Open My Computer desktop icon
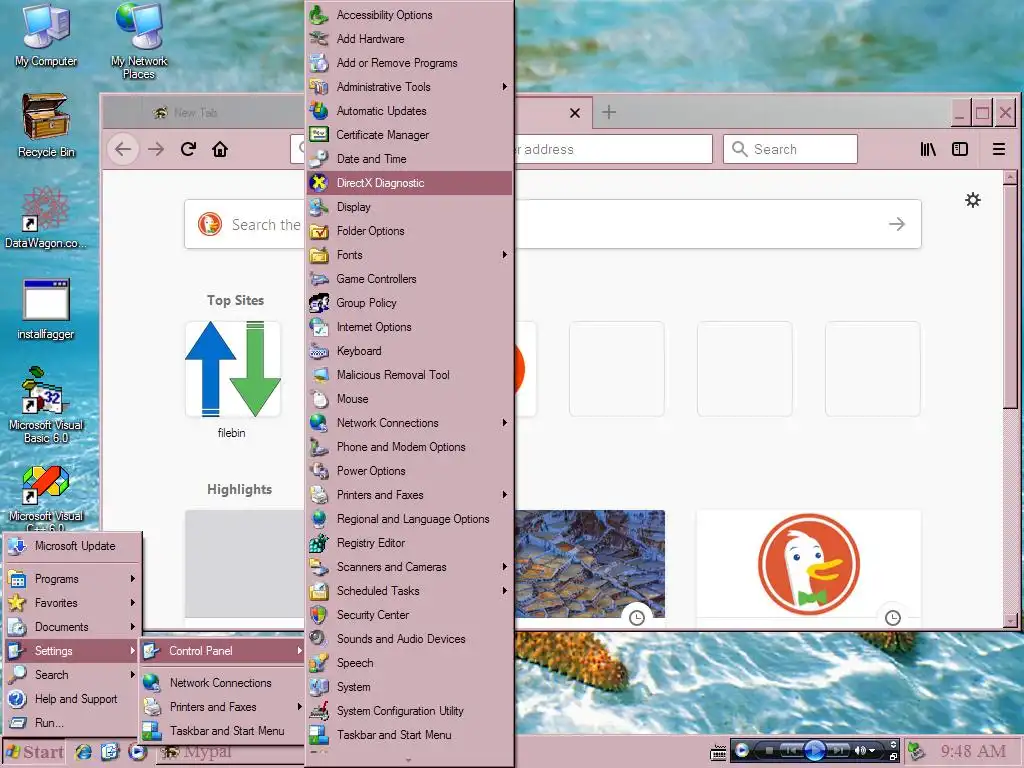The image size is (1024, 768). coord(46,35)
